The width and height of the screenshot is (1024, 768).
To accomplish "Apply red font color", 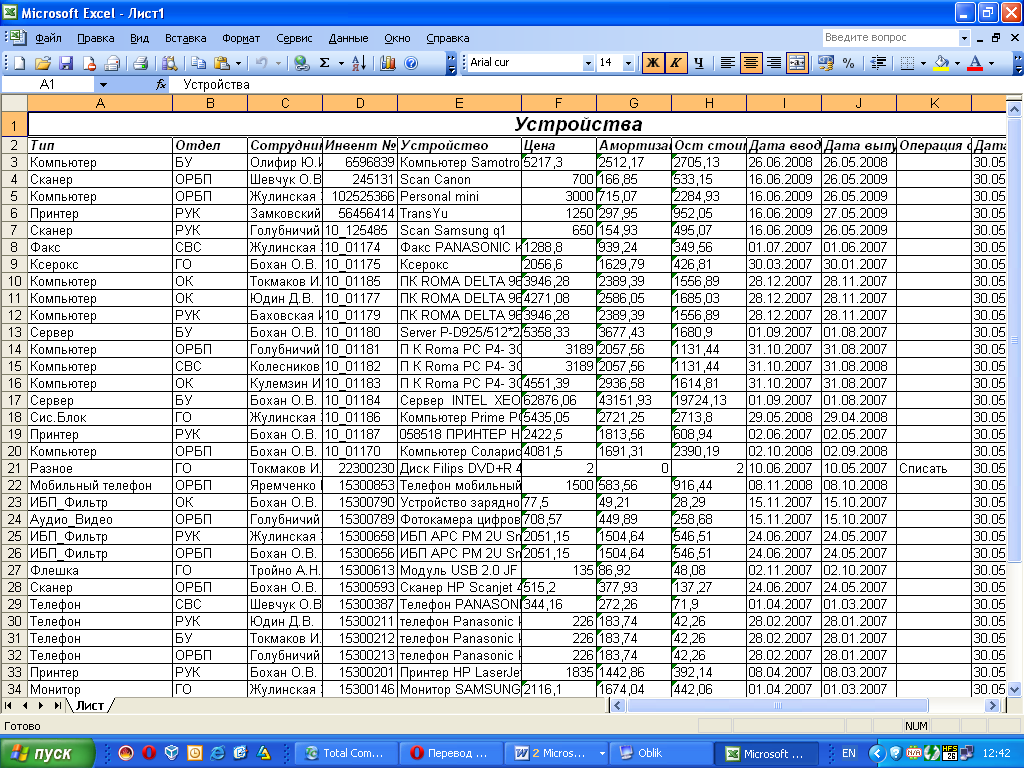I will point(975,63).
